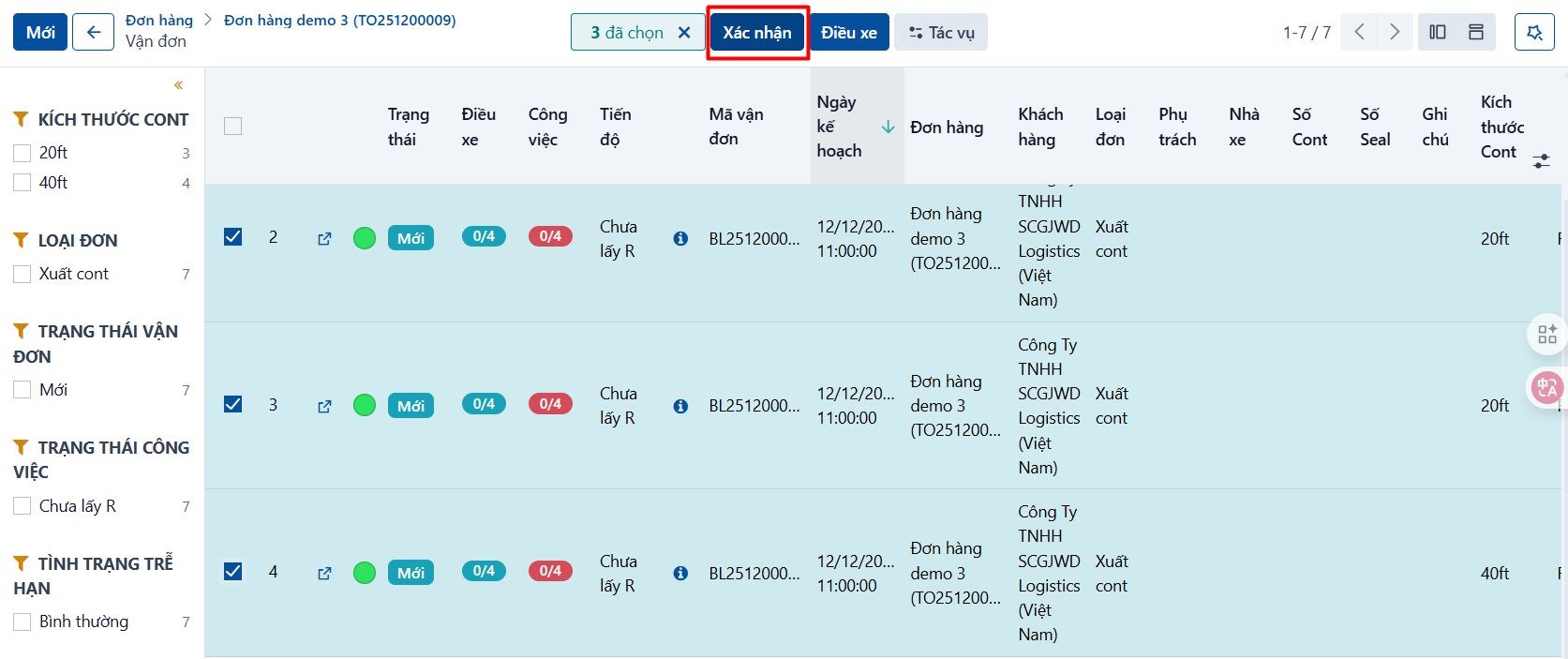Image resolution: width=1568 pixels, height=659 pixels.
Task: Sort by Kích thước Cont column header
Action: click(1501, 127)
